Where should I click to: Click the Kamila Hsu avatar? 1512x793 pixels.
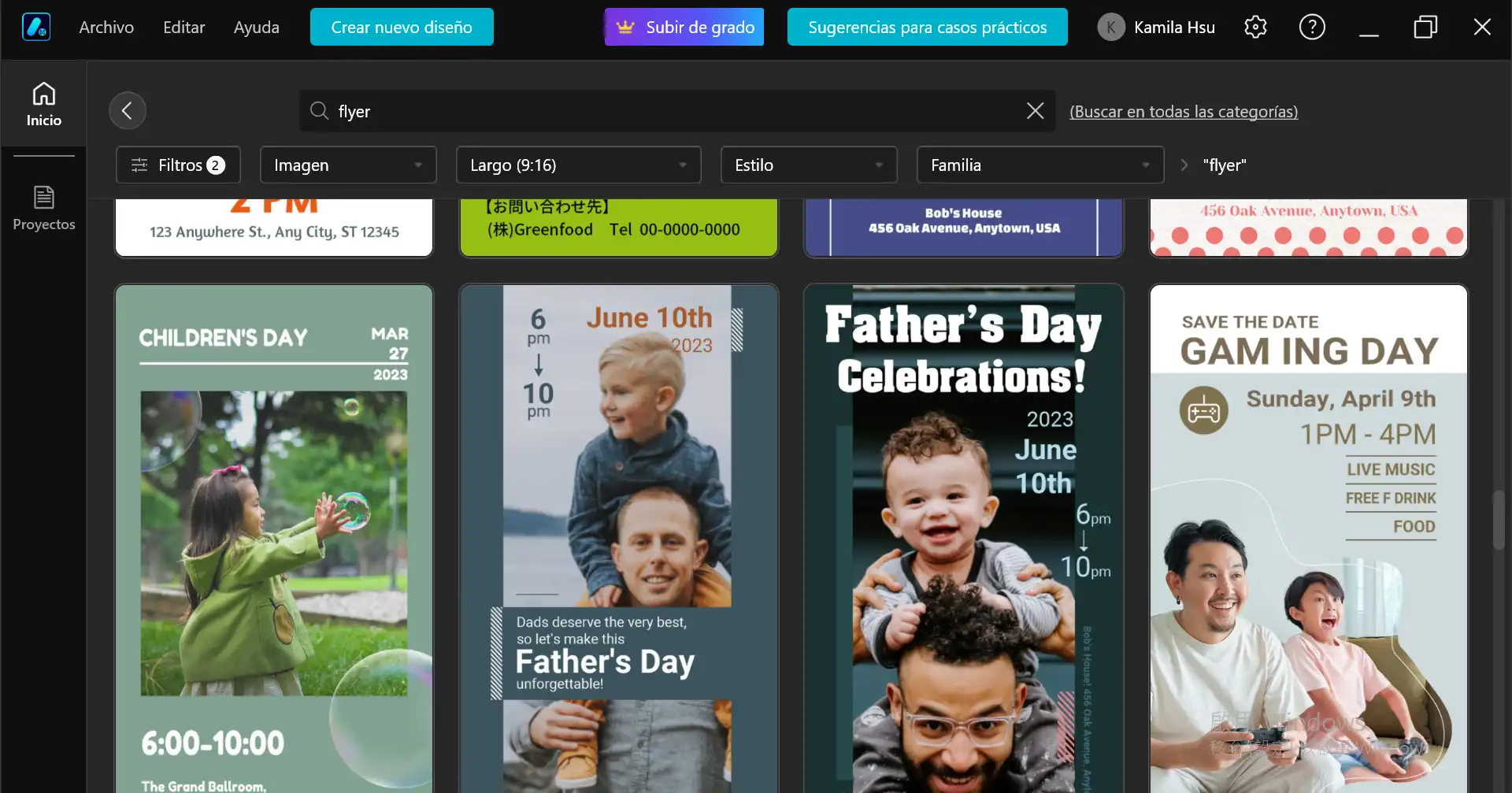coord(1111,27)
